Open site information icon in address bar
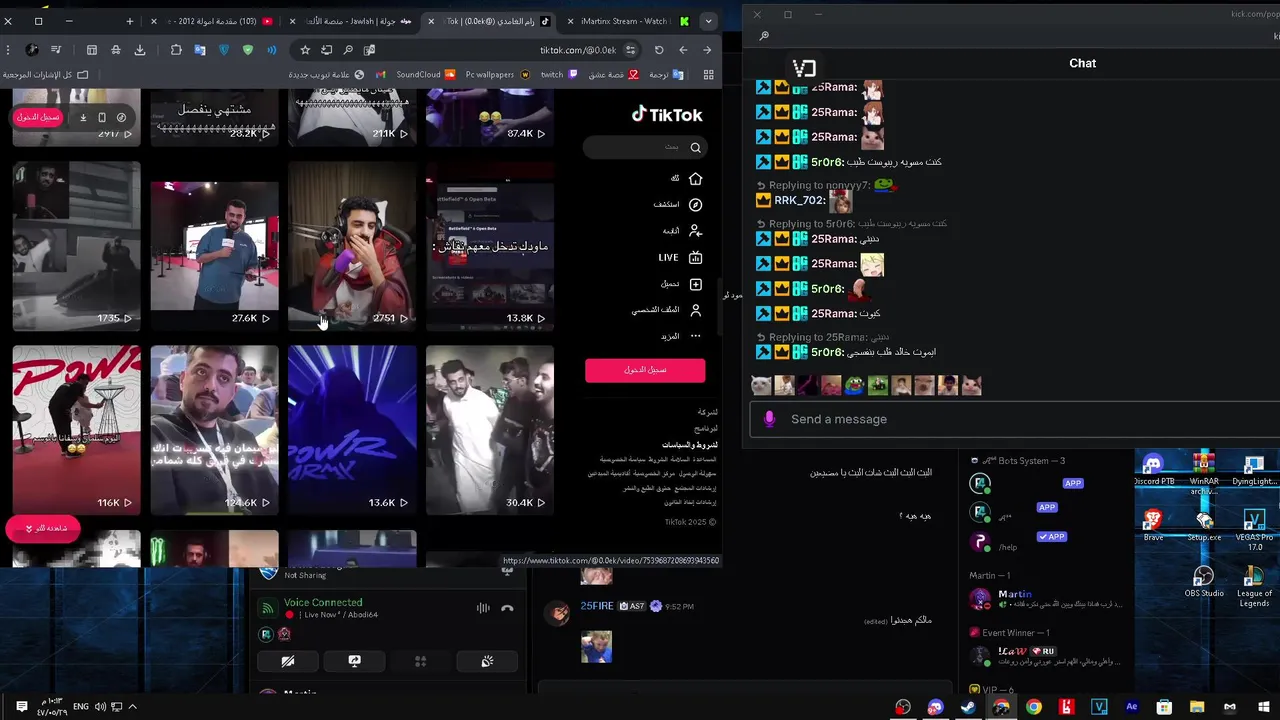The image size is (1280, 720). coord(630,50)
